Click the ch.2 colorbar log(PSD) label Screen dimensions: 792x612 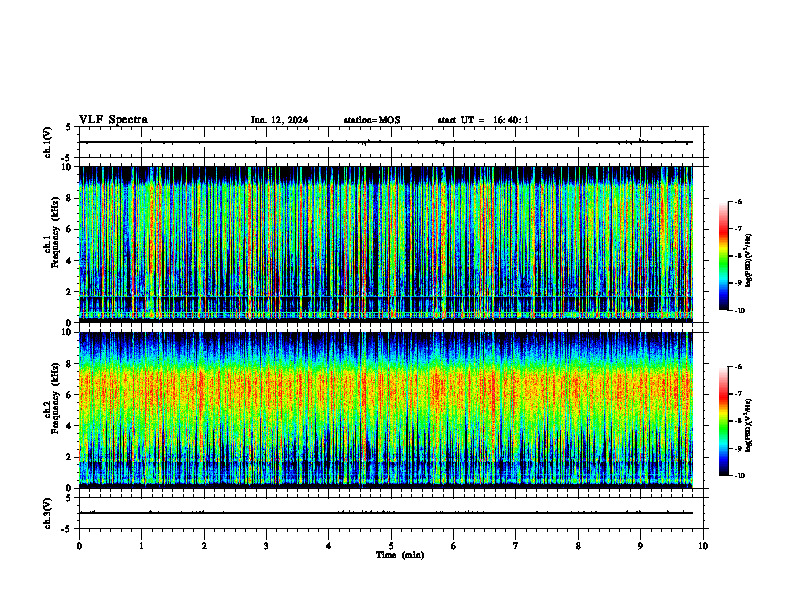pyautogui.click(x=749, y=425)
